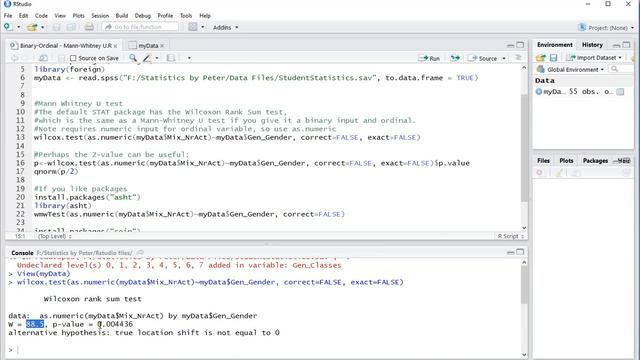This screenshot has height=360, width=640.
Task: Click the show in new window icon
Action: [43, 58]
